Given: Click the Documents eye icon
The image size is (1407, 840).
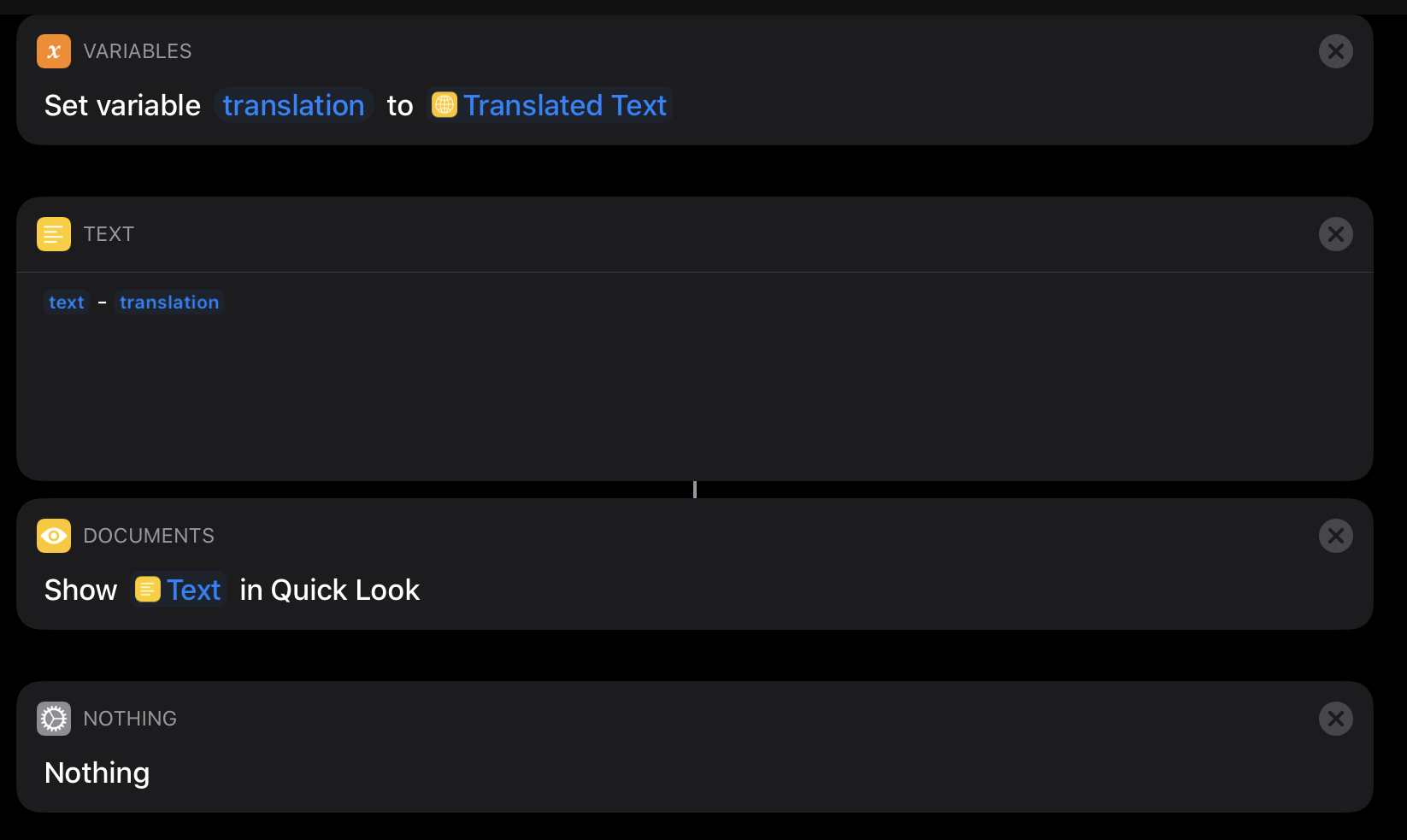Looking at the screenshot, I should tap(54, 536).
